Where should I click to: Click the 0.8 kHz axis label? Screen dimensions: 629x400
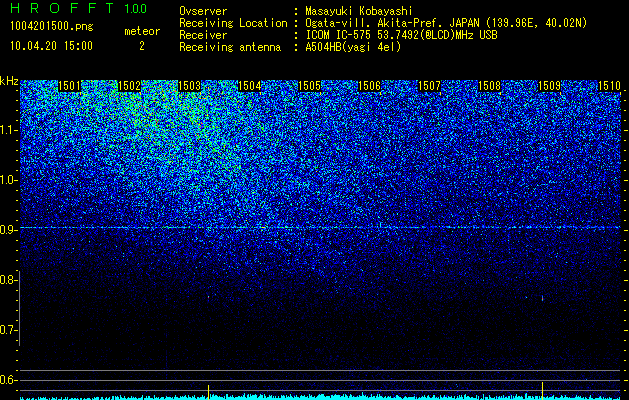[8, 280]
